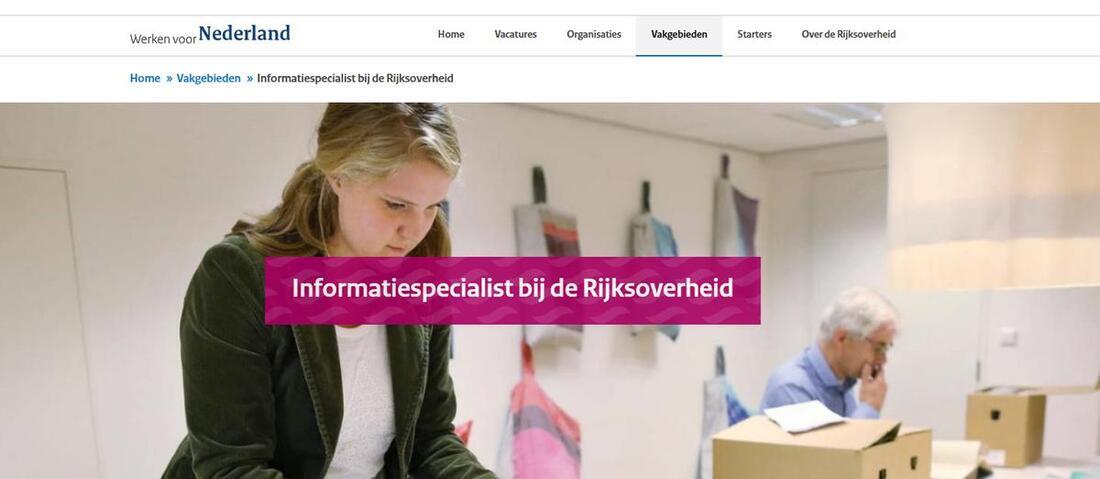Open Over de Rijksoverheid menu item
The image size is (1100, 479).
[848, 34]
